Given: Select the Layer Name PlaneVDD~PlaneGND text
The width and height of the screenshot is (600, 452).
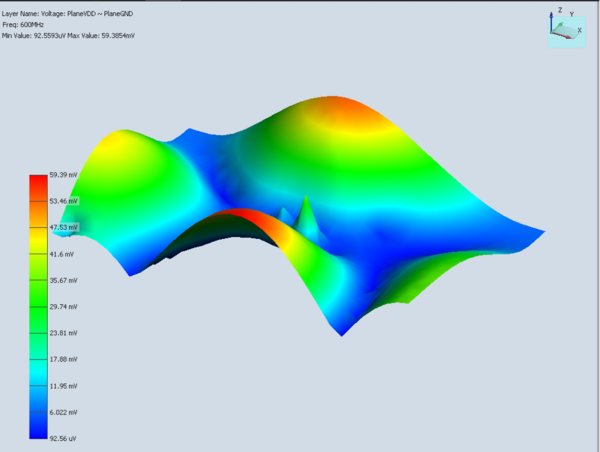Looking at the screenshot, I should click(67, 14).
